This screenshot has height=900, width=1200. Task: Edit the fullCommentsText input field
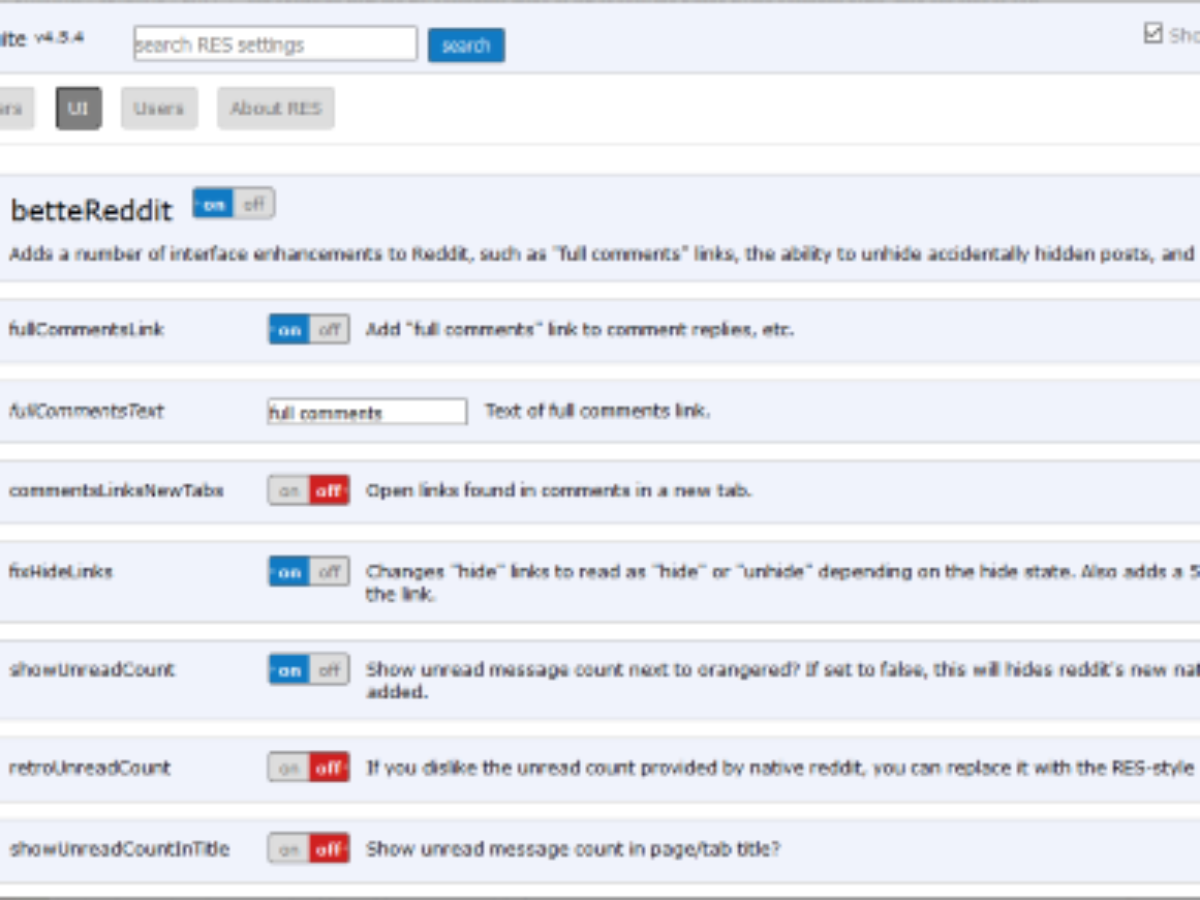pos(367,411)
